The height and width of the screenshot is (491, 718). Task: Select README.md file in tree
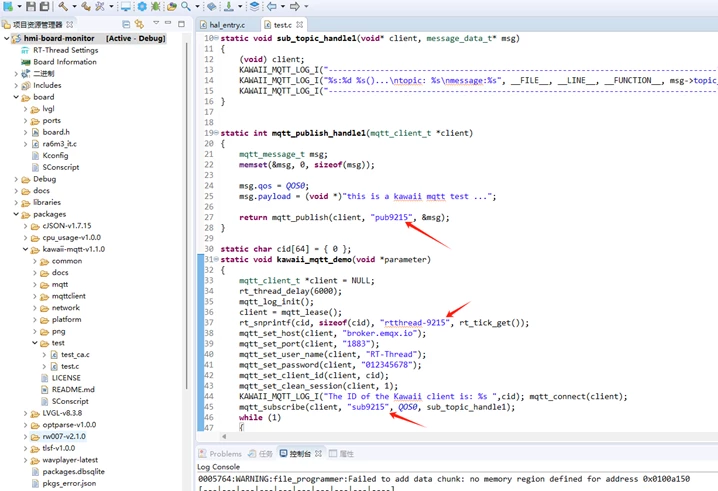click(68, 390)
